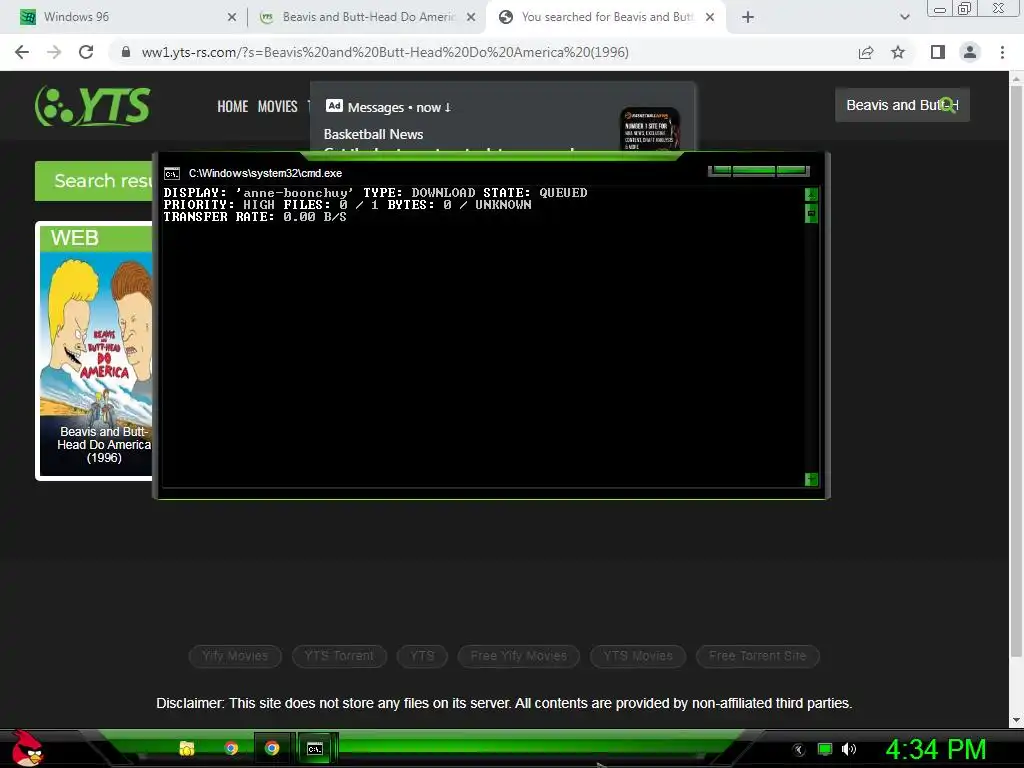Click the second Chrome taskbar icon
Image resolution: width=1024 pixels, height=768 pixels.
tap(272, 748)
